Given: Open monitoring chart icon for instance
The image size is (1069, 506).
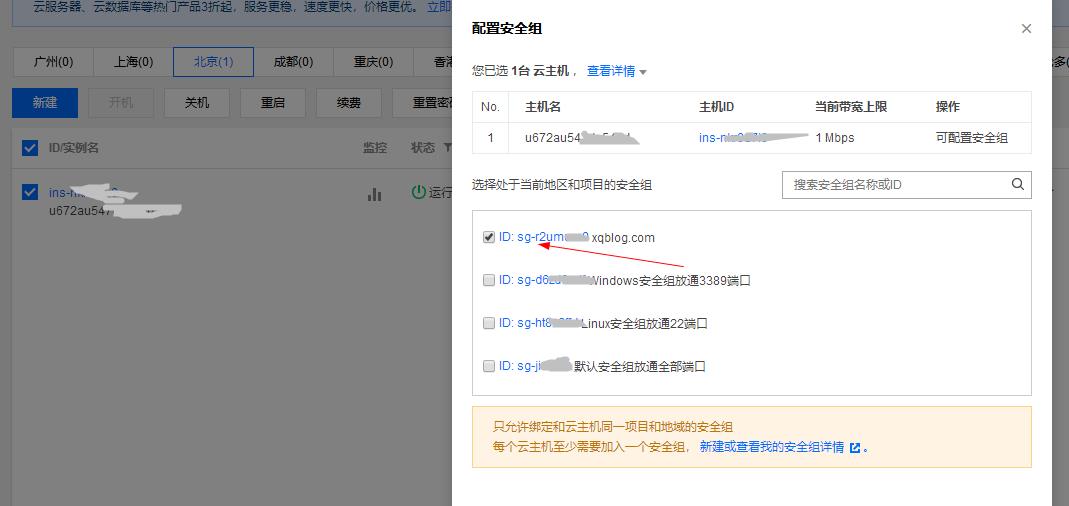Looking at the screenshot, I should pyautogui.click(x=374, y=194).
